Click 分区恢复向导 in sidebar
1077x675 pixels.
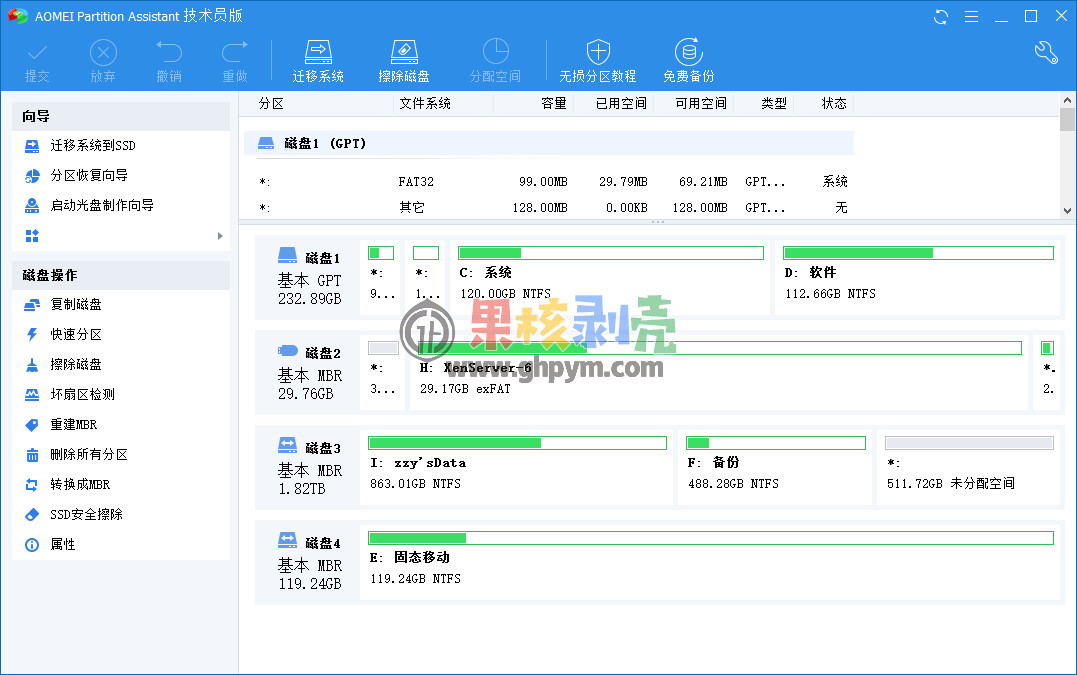pyautogui.click(x=89, y=176)
